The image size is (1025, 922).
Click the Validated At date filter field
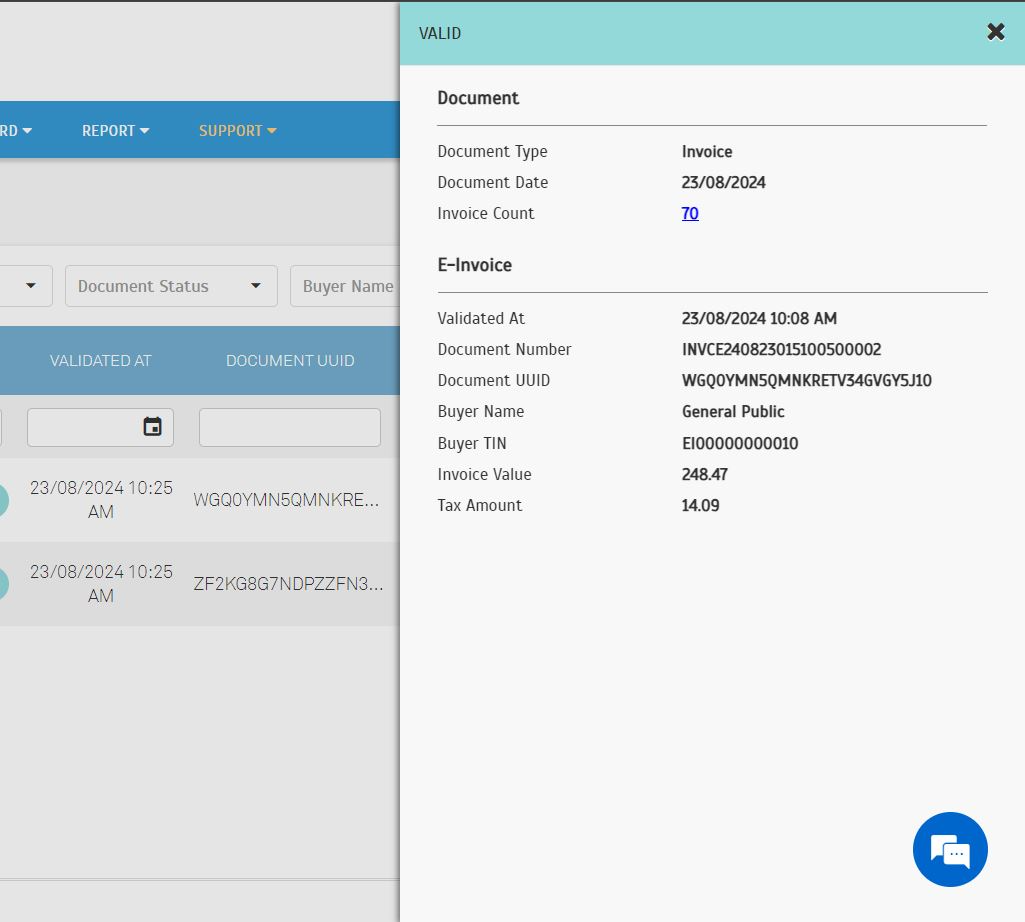pos(85,427)
